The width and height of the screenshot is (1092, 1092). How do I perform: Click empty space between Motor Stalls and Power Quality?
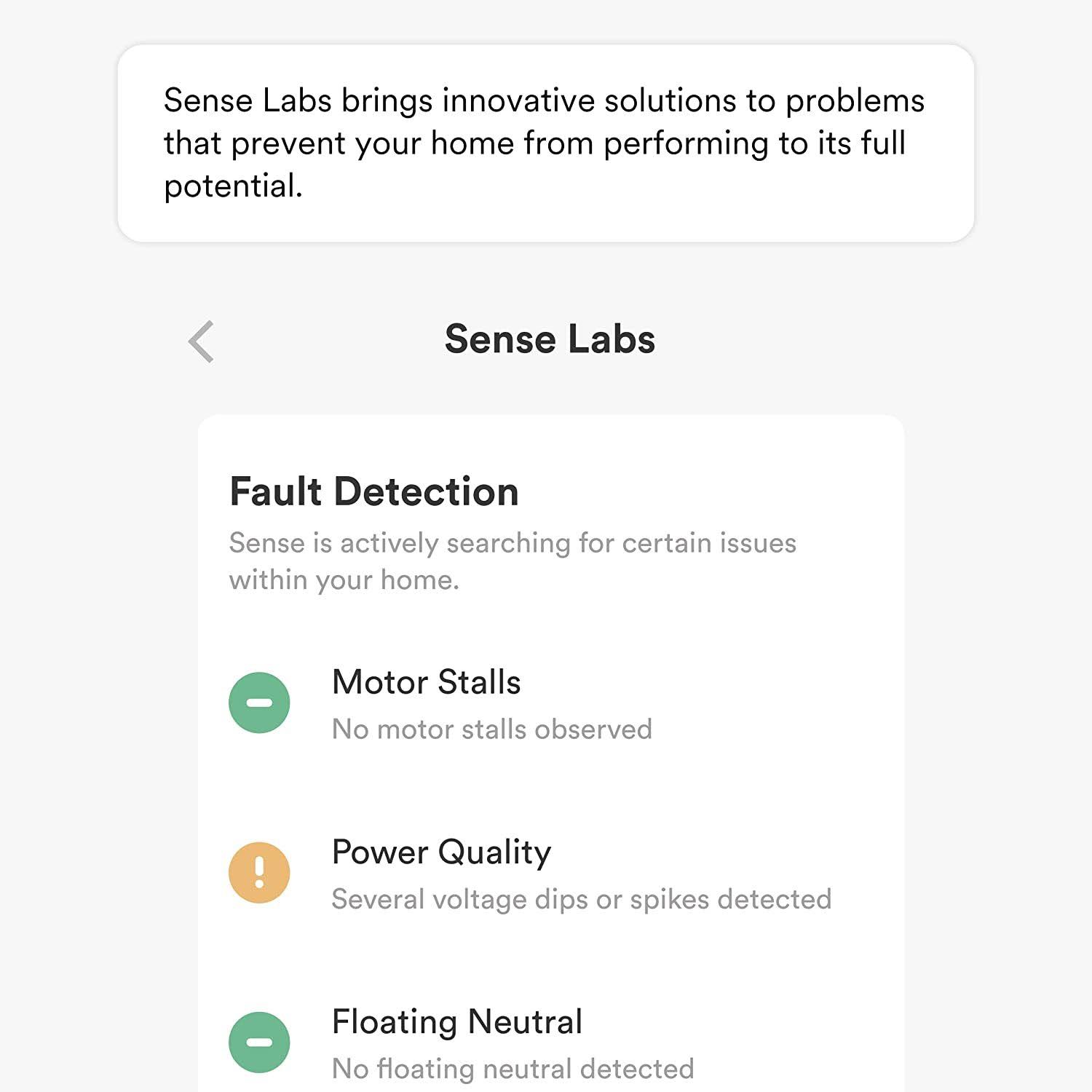pos(550,790)
